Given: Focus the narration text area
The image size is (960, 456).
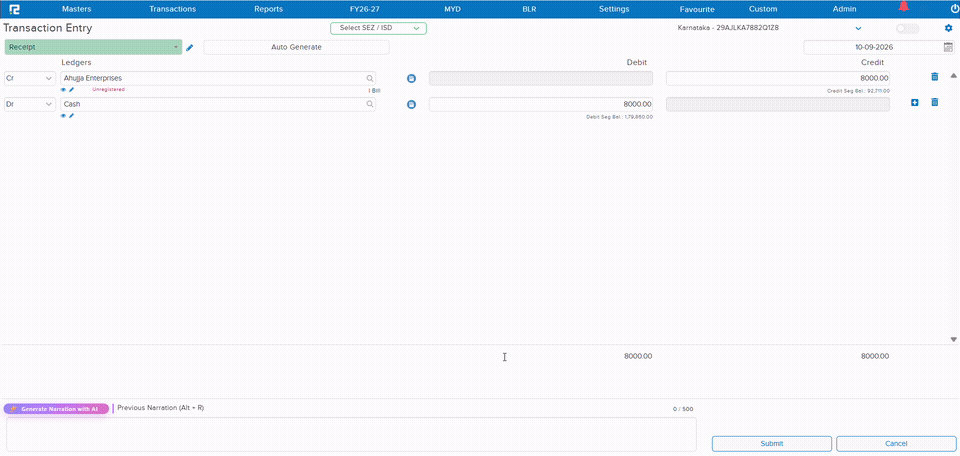Looking at the screenshot, I should point(351,435).
